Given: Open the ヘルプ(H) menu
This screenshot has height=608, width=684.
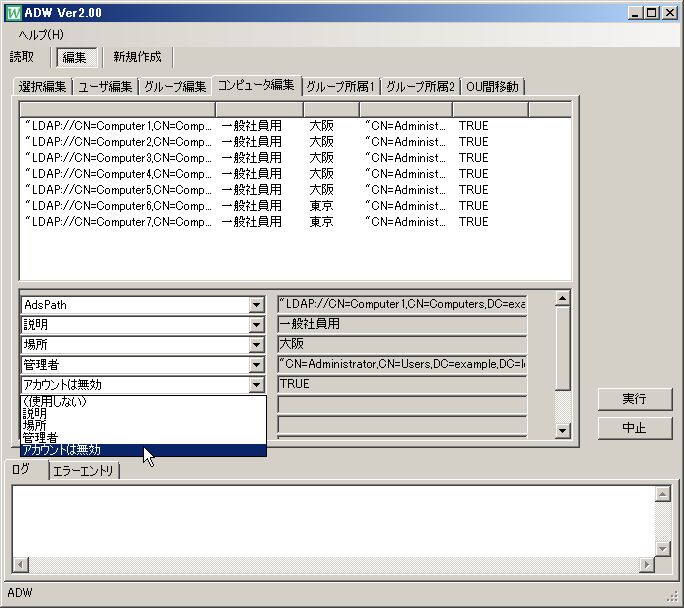Looking at the screenshot, I should coord(41,34).
